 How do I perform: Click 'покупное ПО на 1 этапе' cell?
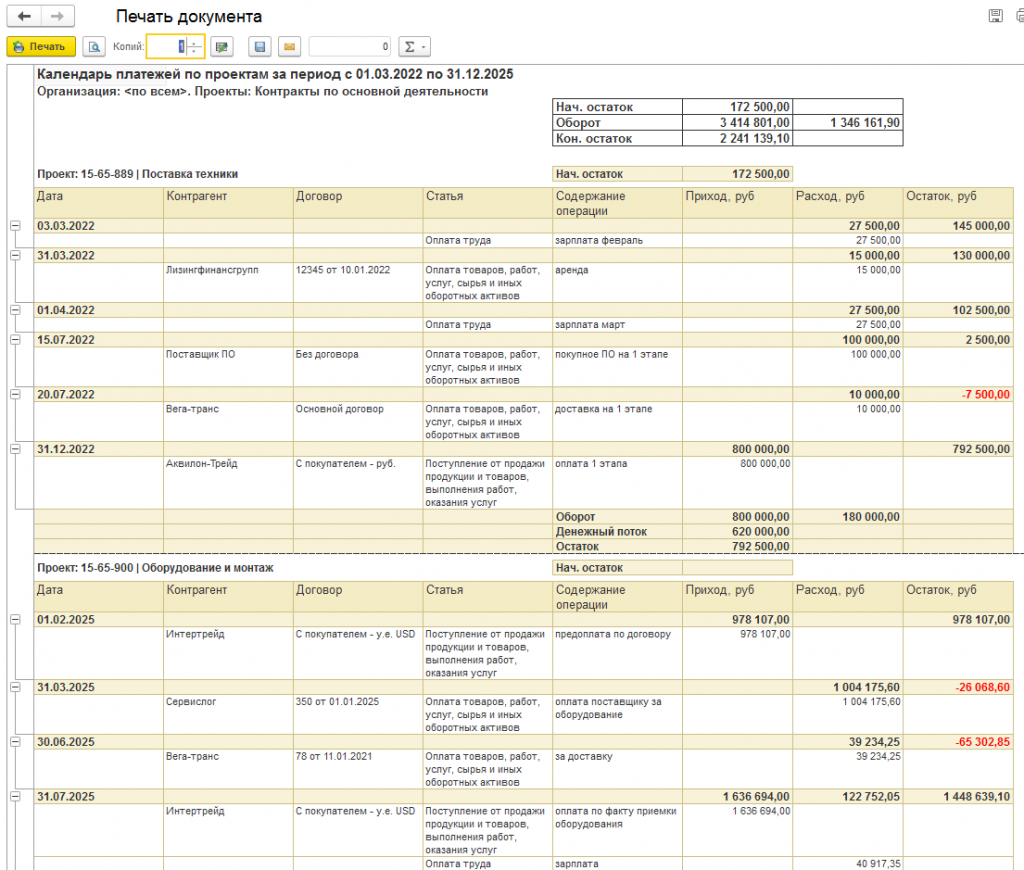click(x=617, y=366)
